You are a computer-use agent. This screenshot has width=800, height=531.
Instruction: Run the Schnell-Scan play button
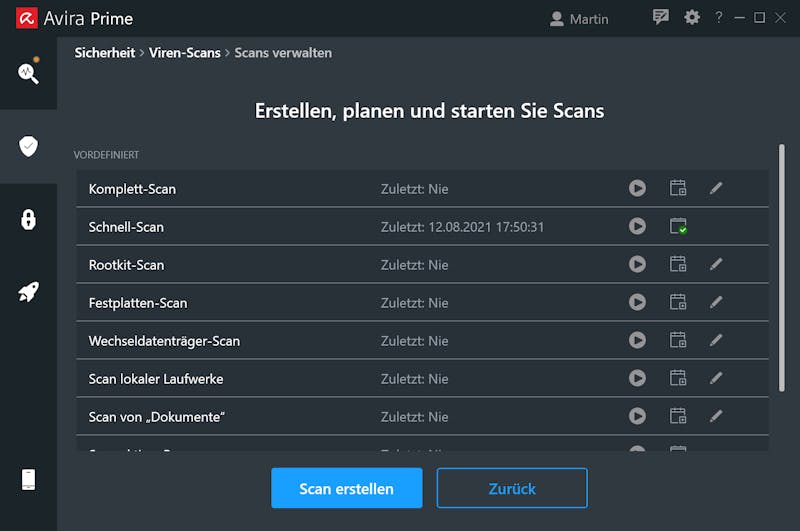[x=637, y=226]
